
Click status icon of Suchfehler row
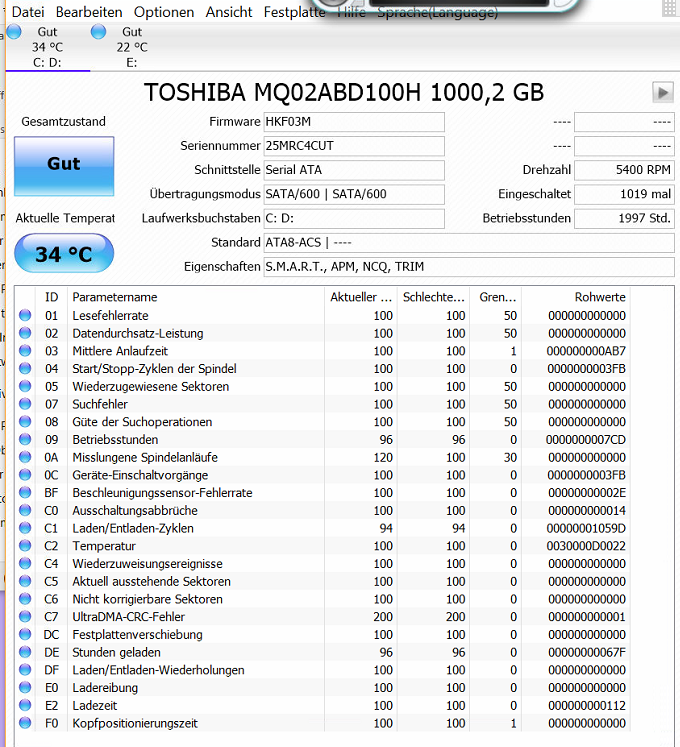25,404
